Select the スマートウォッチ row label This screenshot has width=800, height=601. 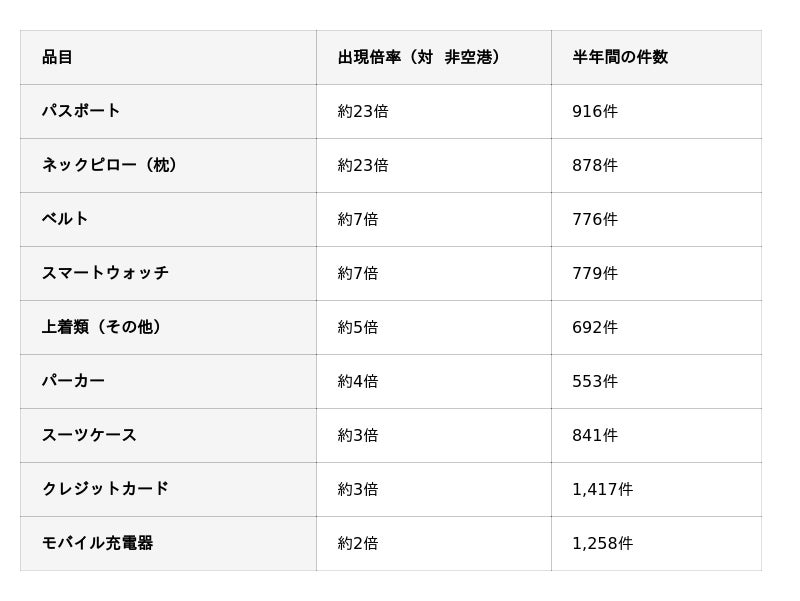[x=105, y=273]
